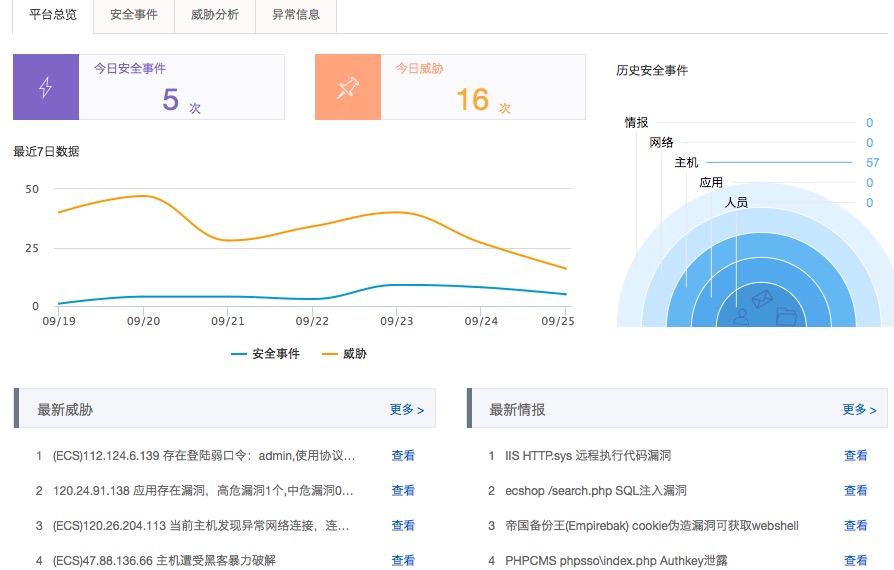Click 查看 for IIS HTTP.sys vulnerability
894x570 pixels.
[x=856, y=455]
